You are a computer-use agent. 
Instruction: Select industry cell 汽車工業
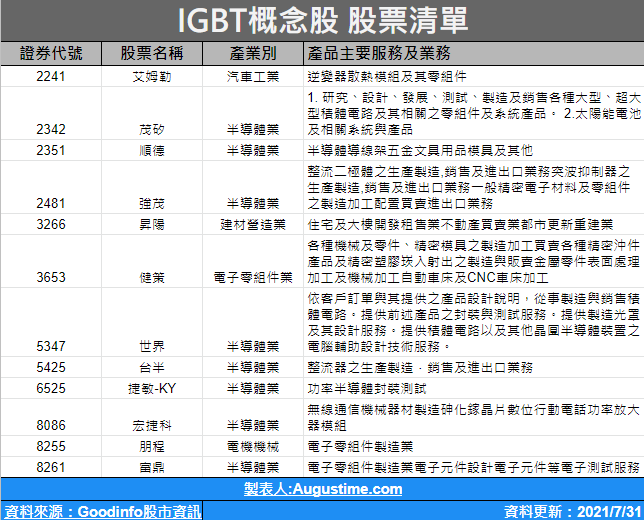[x=253, y=76]
